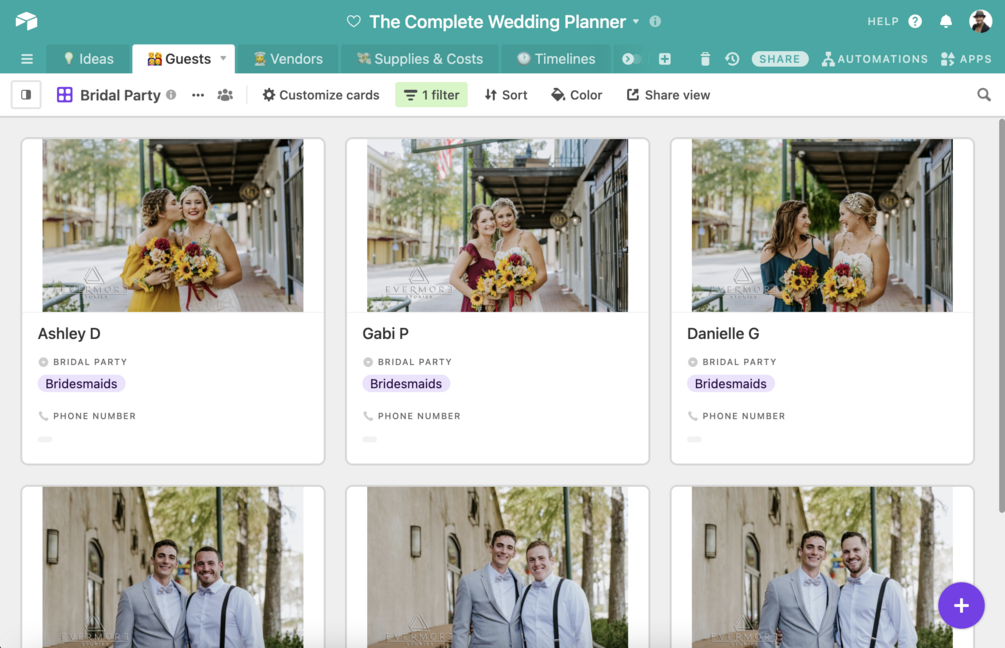Screen dimensions: 1005x648
Task: Open the HELP link
Action: coord(883,21)
